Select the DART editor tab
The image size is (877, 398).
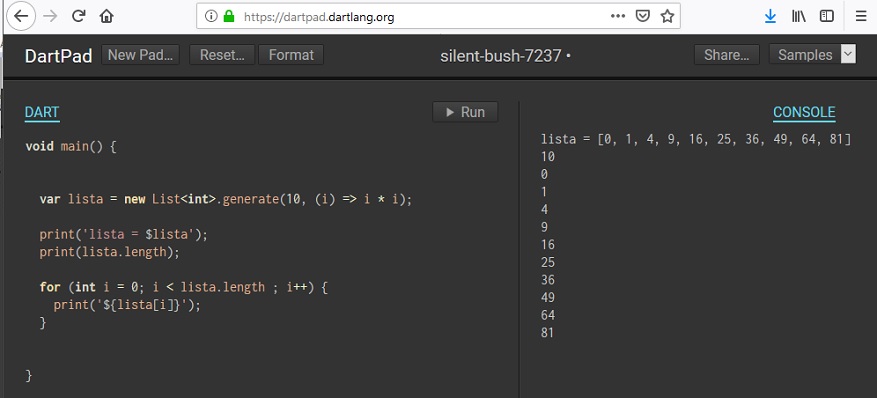click(42, 113)
